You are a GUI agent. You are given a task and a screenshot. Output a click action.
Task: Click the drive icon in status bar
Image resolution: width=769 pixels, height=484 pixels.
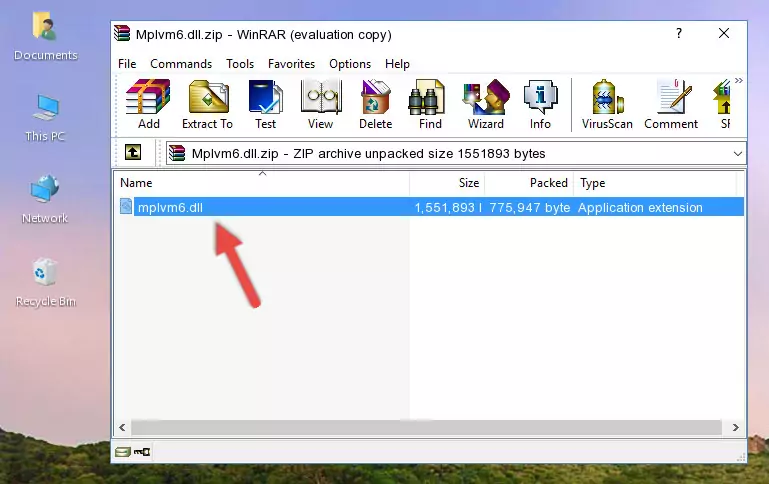(122, 452)
